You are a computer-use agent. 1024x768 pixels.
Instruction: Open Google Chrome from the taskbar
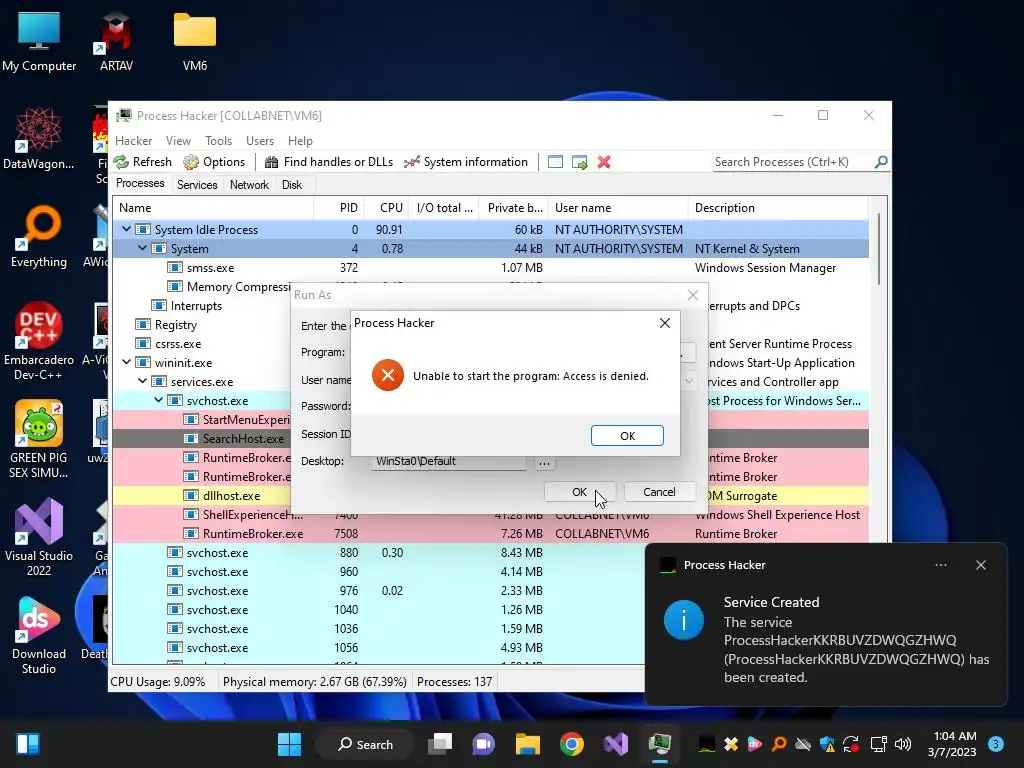coord(571,744)
